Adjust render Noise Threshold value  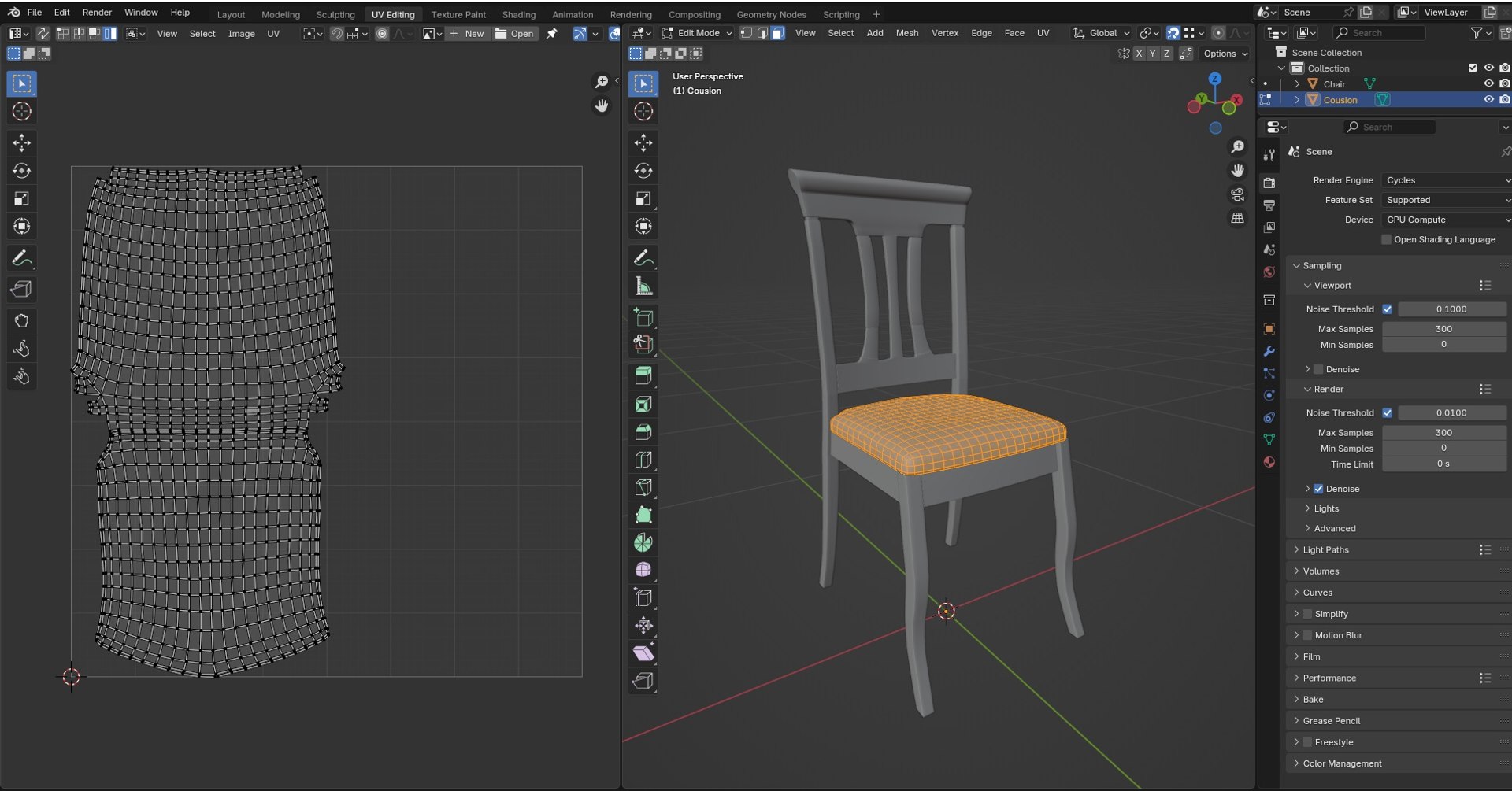click(1451, 412)
